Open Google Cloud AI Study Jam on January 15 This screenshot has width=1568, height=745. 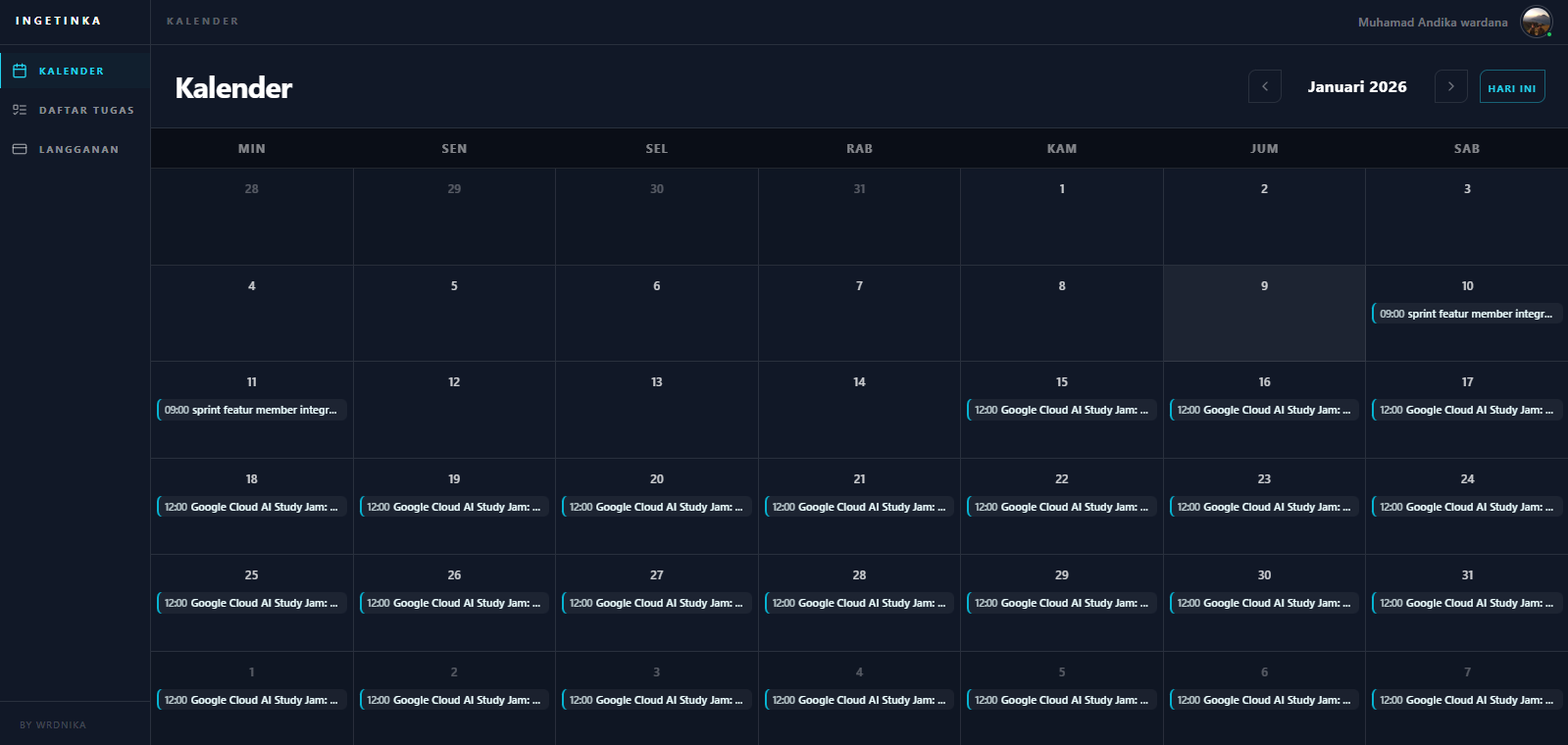pos(1061,410)
